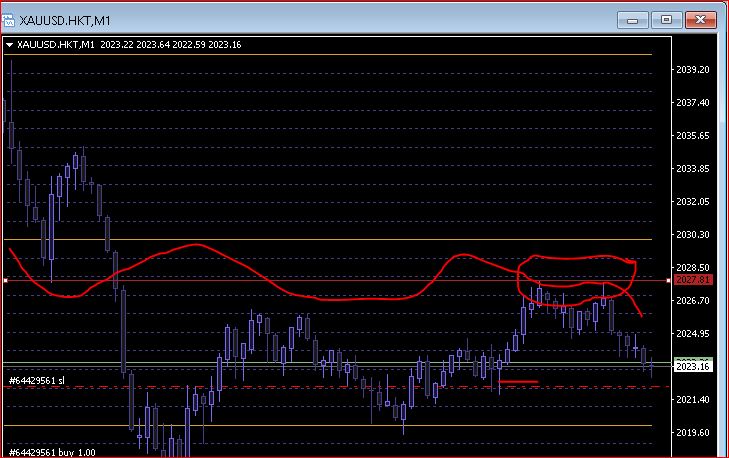Minimize the XAUUSD.HKT,M1 chart window

pos(632,20)
